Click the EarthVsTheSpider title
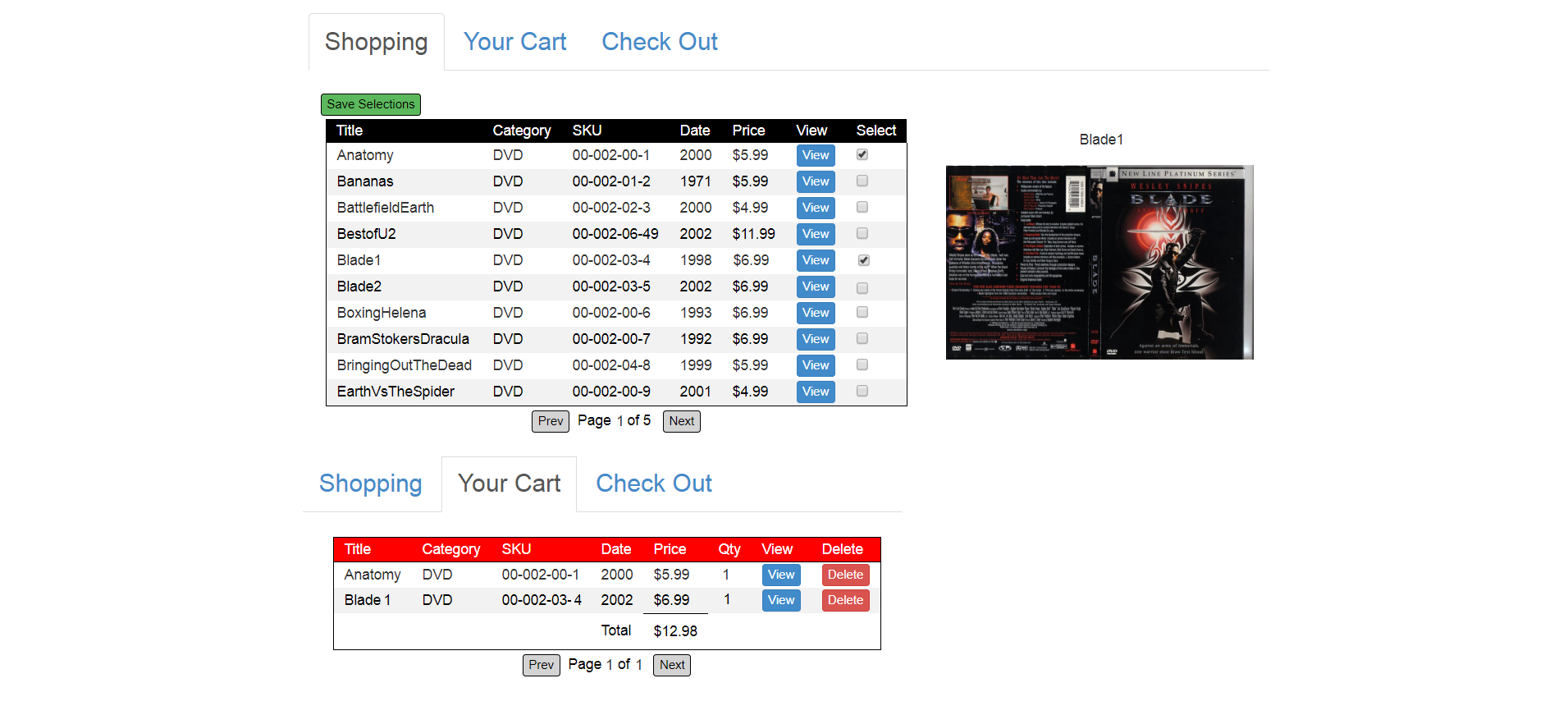 395,392
